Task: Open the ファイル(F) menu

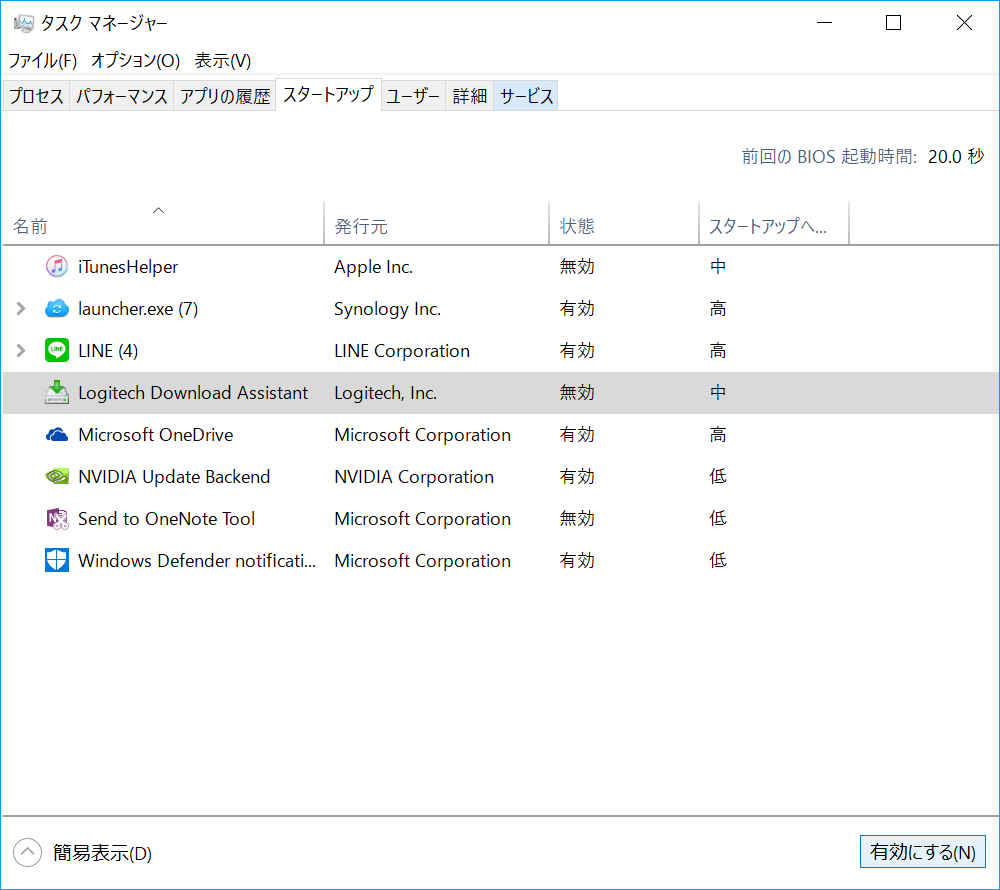Action: tap(43, 61)
